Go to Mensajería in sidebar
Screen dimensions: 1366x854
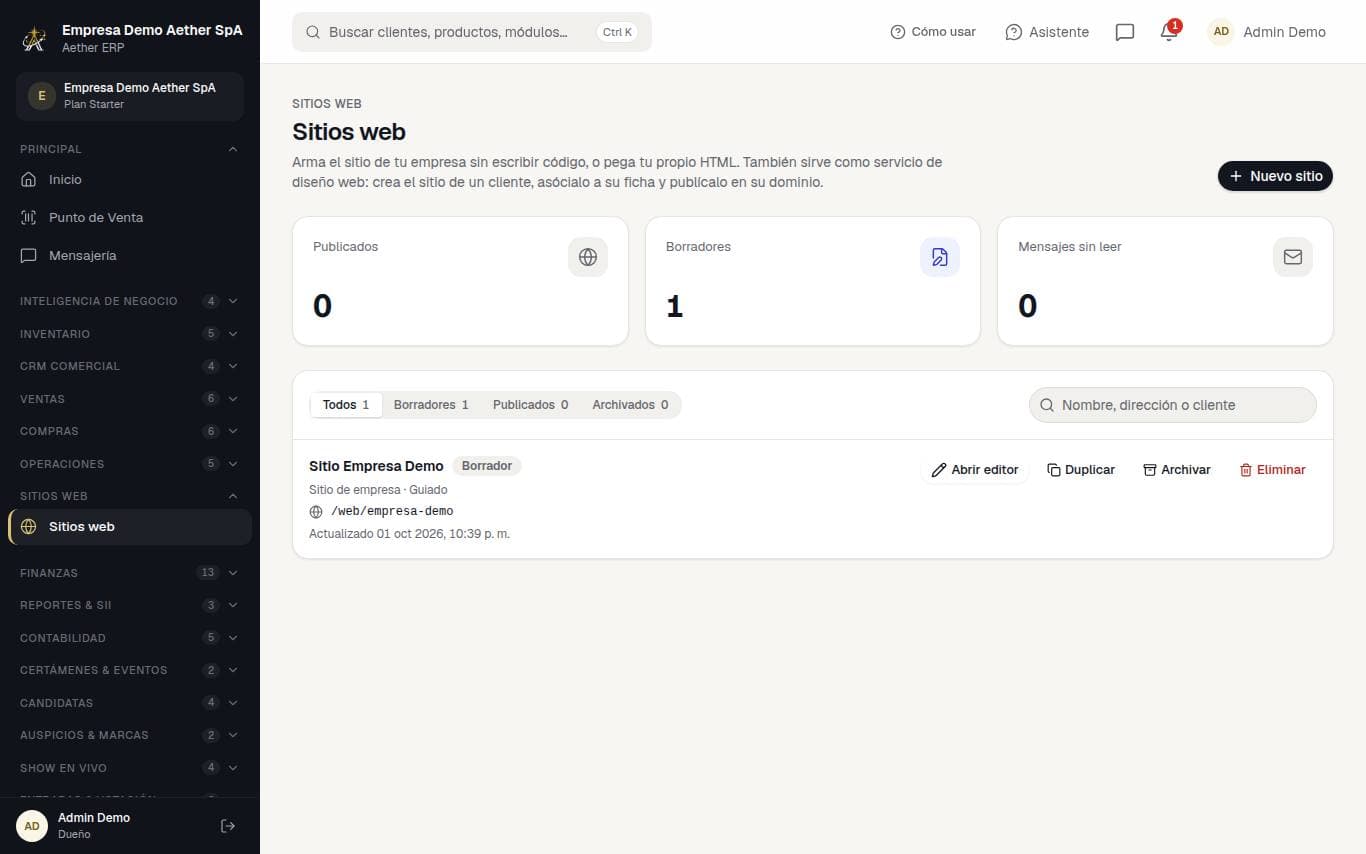tap(130, 256)
